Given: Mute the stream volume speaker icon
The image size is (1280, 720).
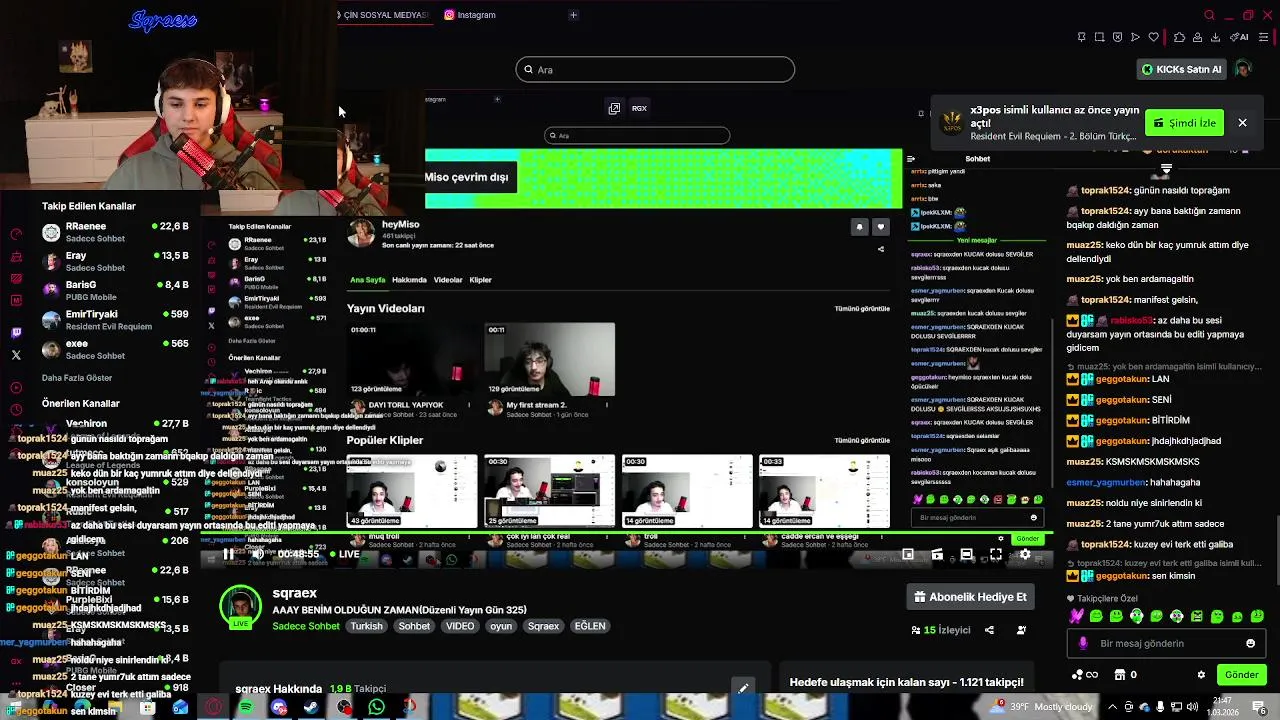Looking at the screenshot, I should point(257,554).
